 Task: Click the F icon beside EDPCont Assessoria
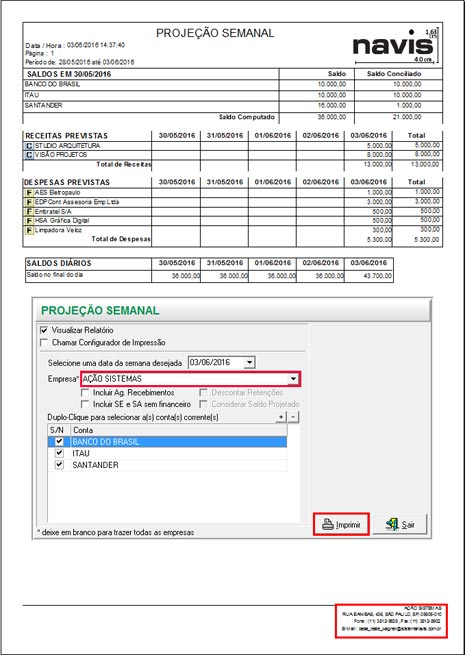tap(29, 202)
